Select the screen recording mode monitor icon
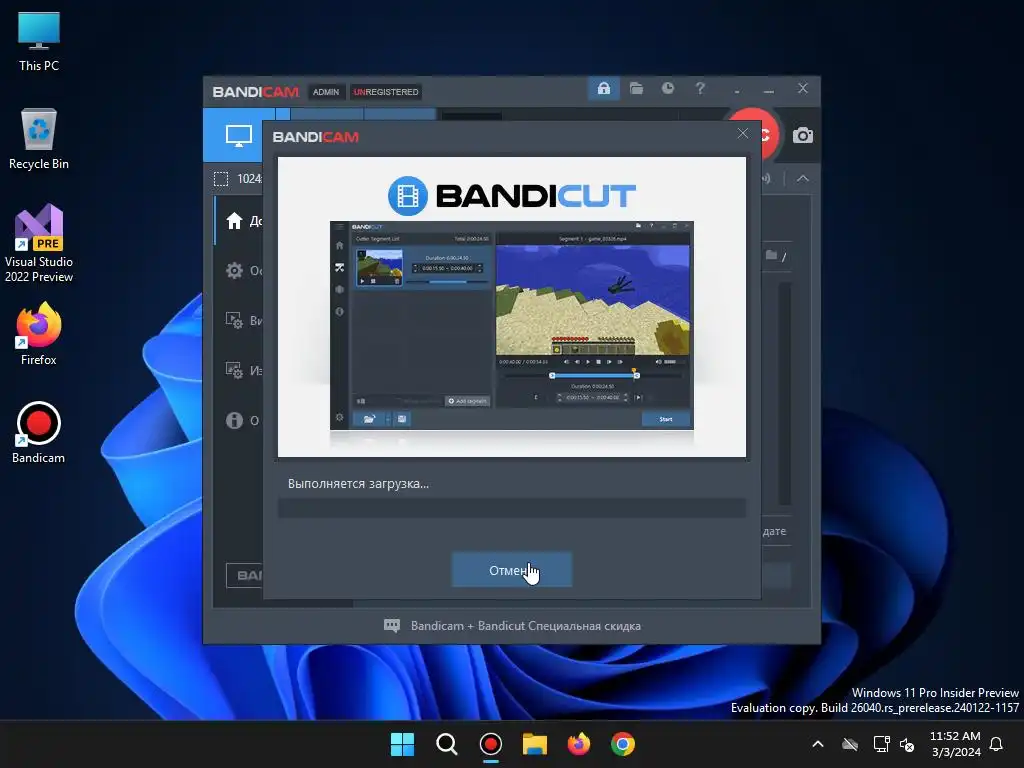The height and width of the screenshot is (768, 1024). click(x=238, y=136)
